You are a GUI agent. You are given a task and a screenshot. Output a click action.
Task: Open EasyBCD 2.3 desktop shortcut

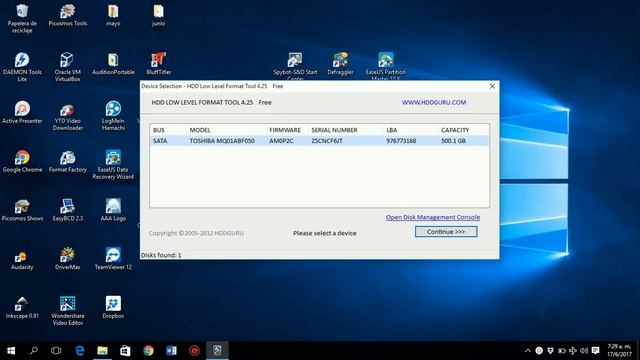68,210
